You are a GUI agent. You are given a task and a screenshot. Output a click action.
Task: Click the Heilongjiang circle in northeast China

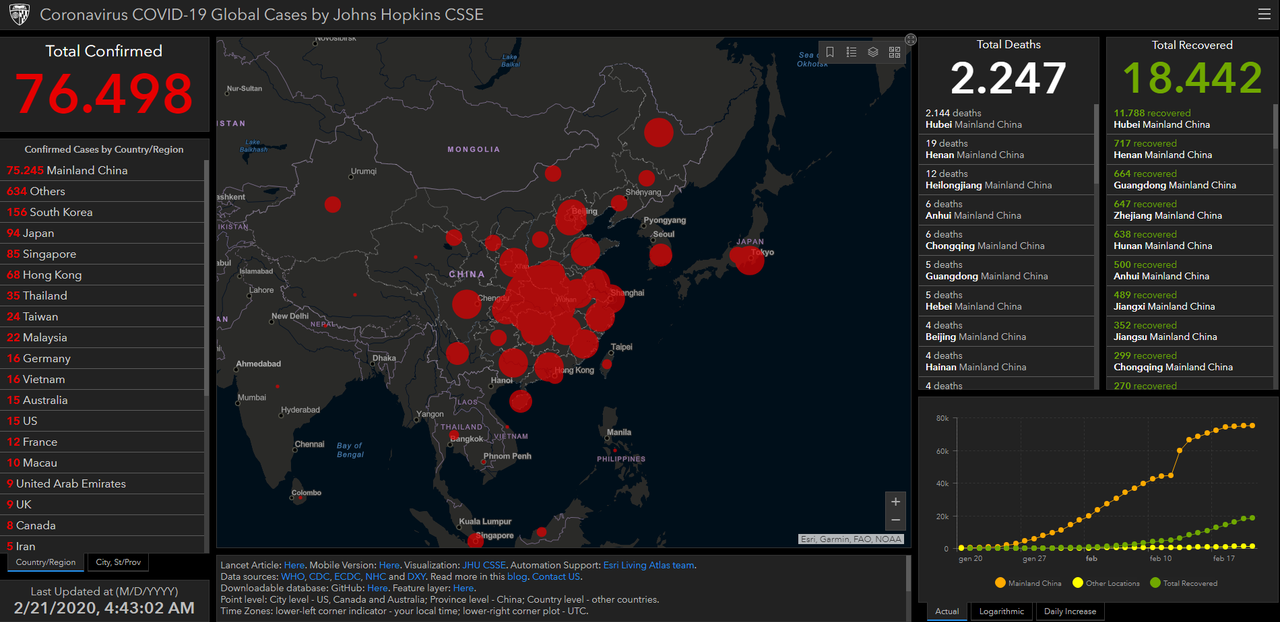coord(658,132)
